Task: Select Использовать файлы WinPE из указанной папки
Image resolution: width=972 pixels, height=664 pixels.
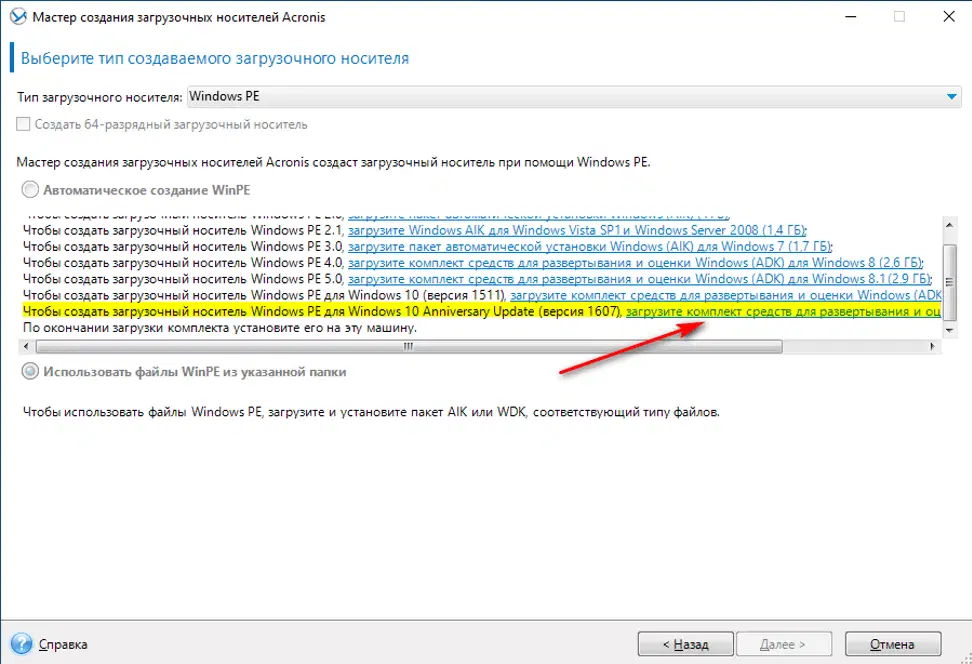Action: 30,371
